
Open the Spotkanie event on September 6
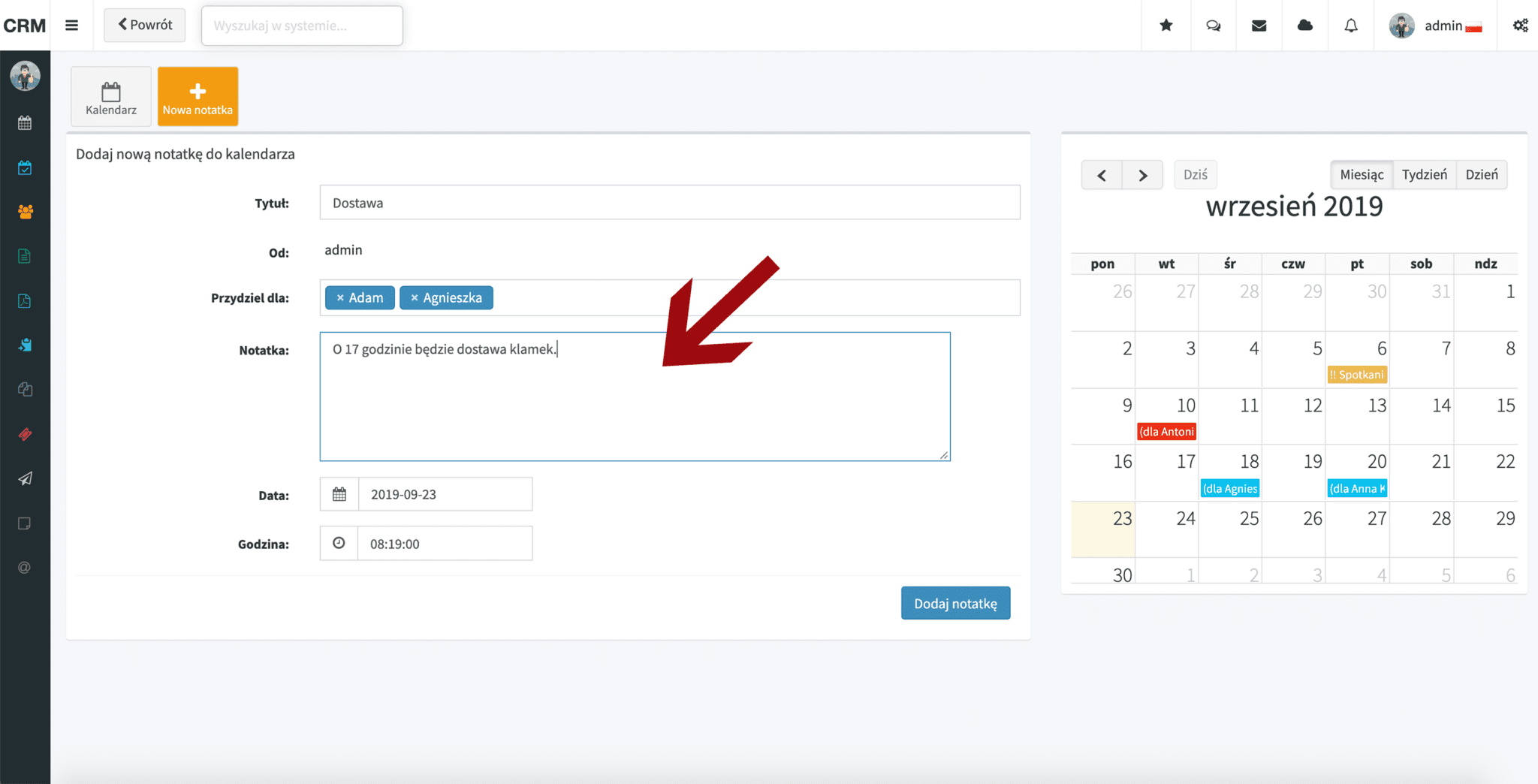[x=1357, y=375]
